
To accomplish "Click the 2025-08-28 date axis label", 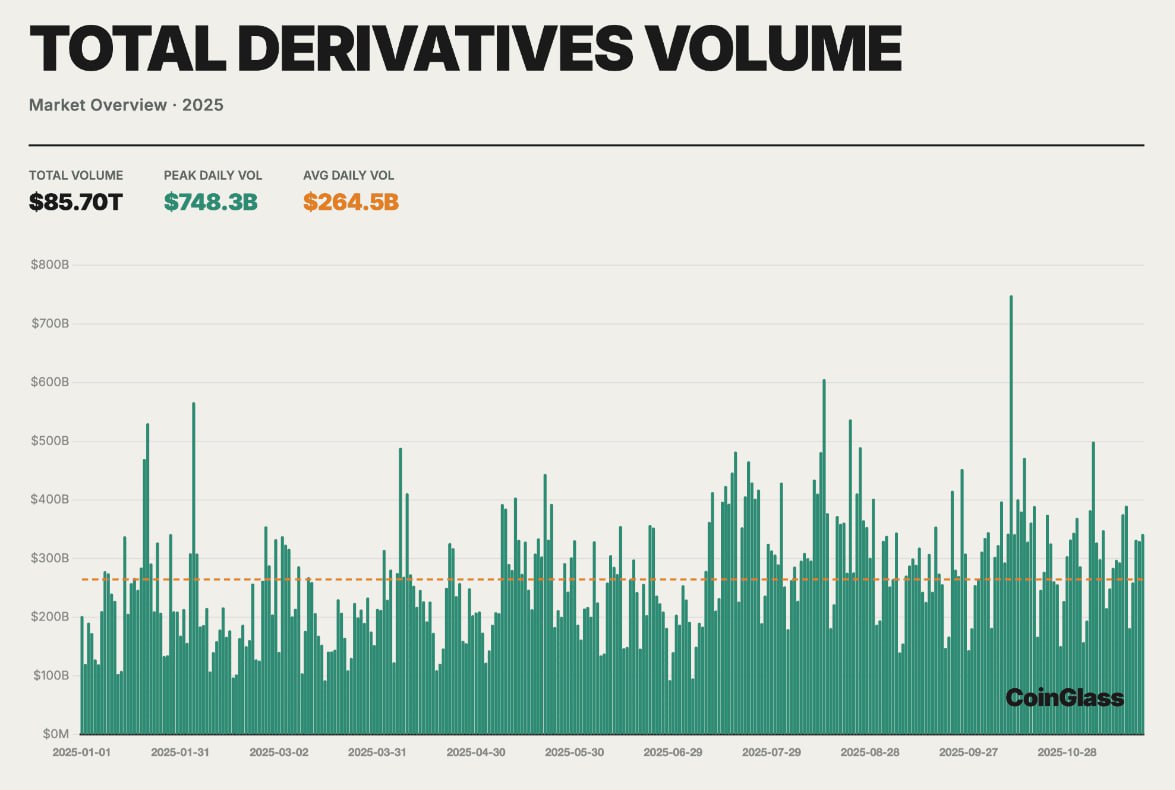I will click(870, 752).
